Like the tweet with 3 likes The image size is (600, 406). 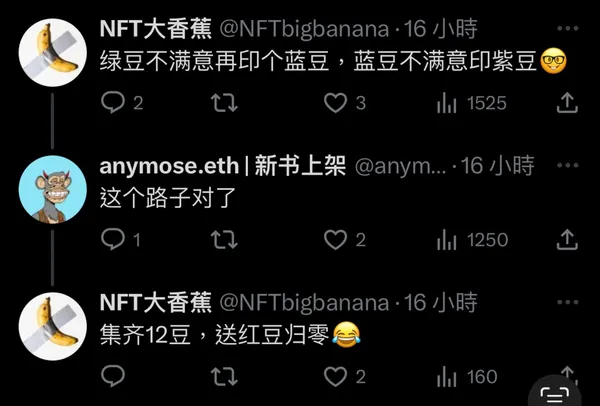[x=345, y=103]
